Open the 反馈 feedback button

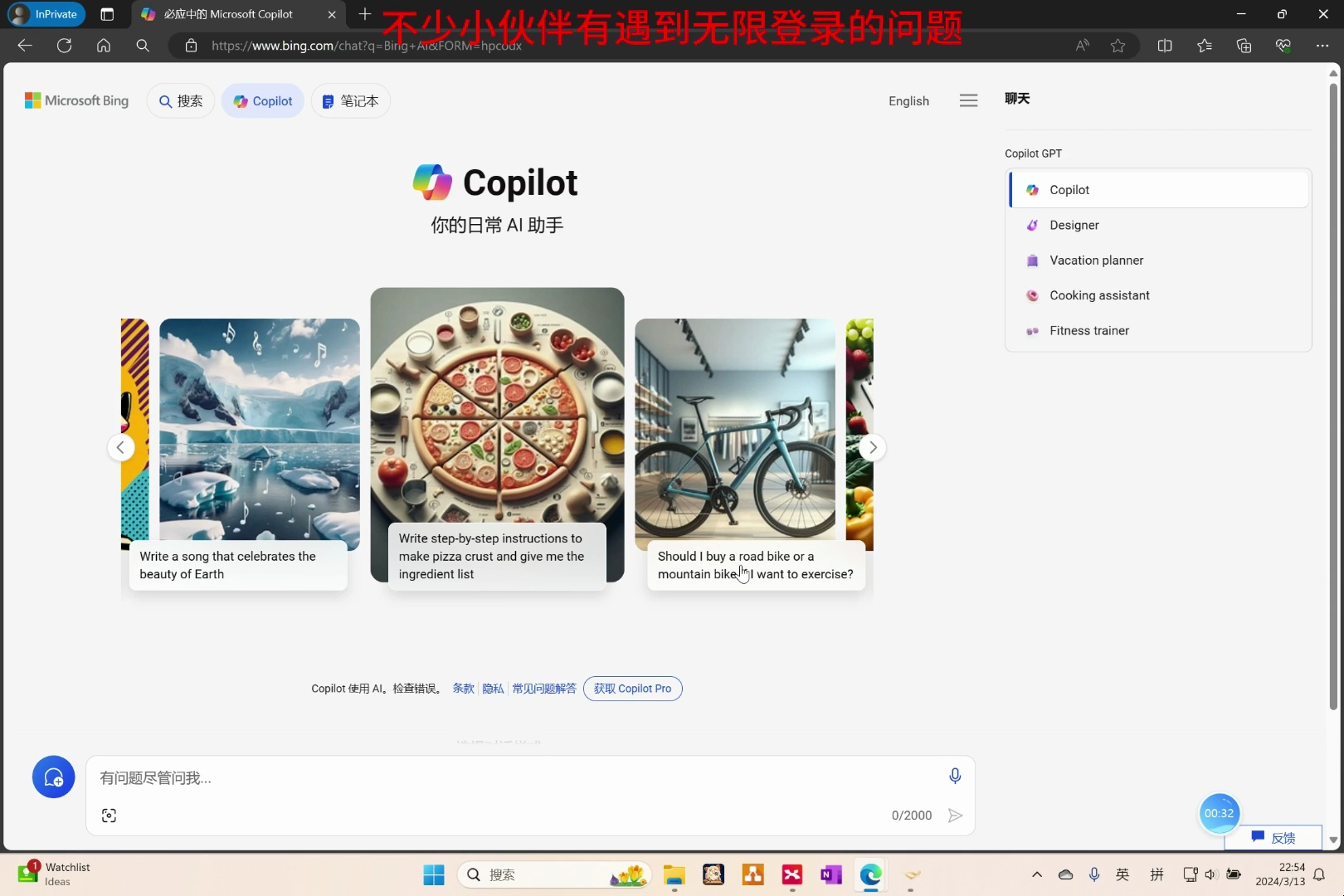[x=1272, y=838]
